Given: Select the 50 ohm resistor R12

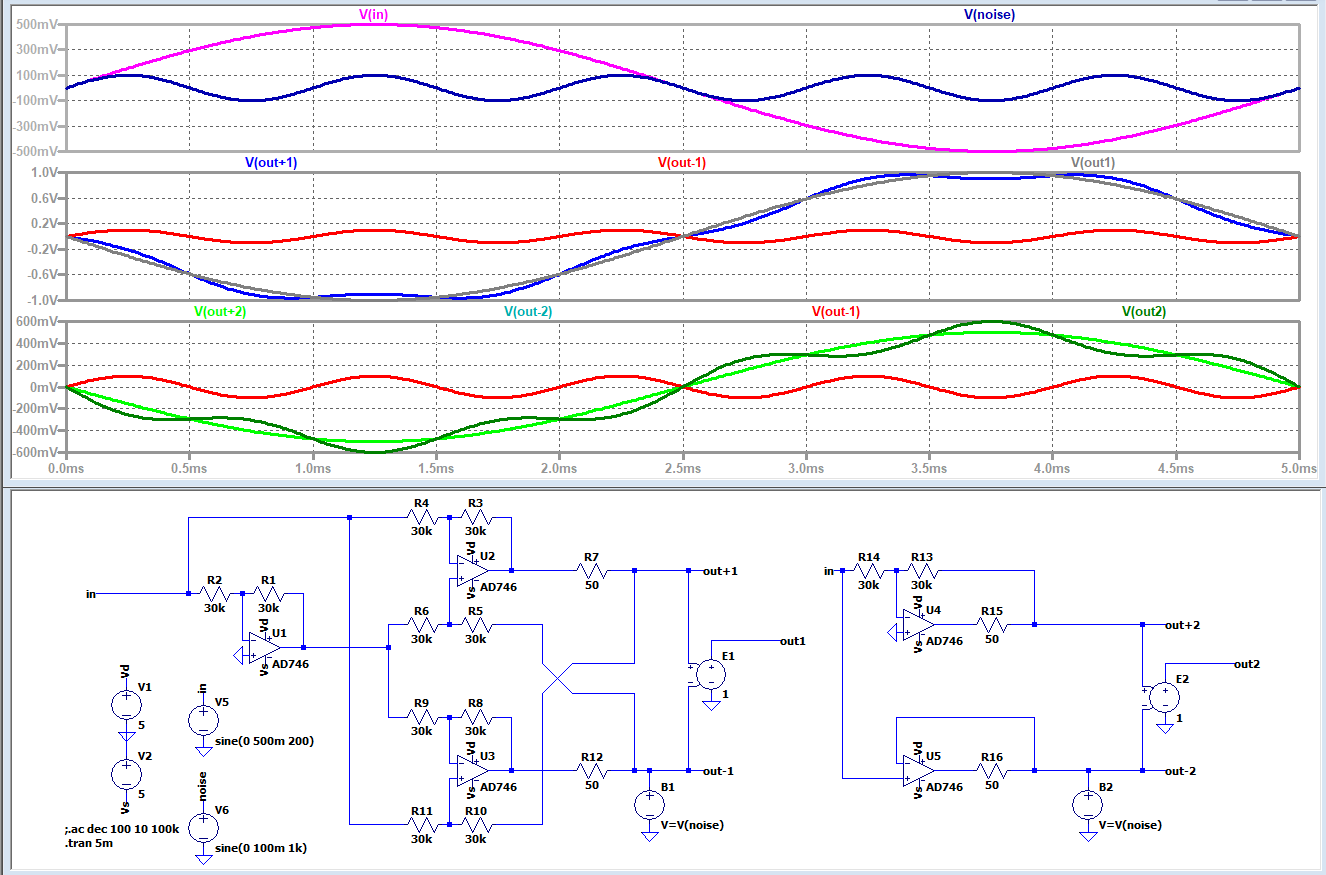Looking at the screenshot, I should click(592, 770).
